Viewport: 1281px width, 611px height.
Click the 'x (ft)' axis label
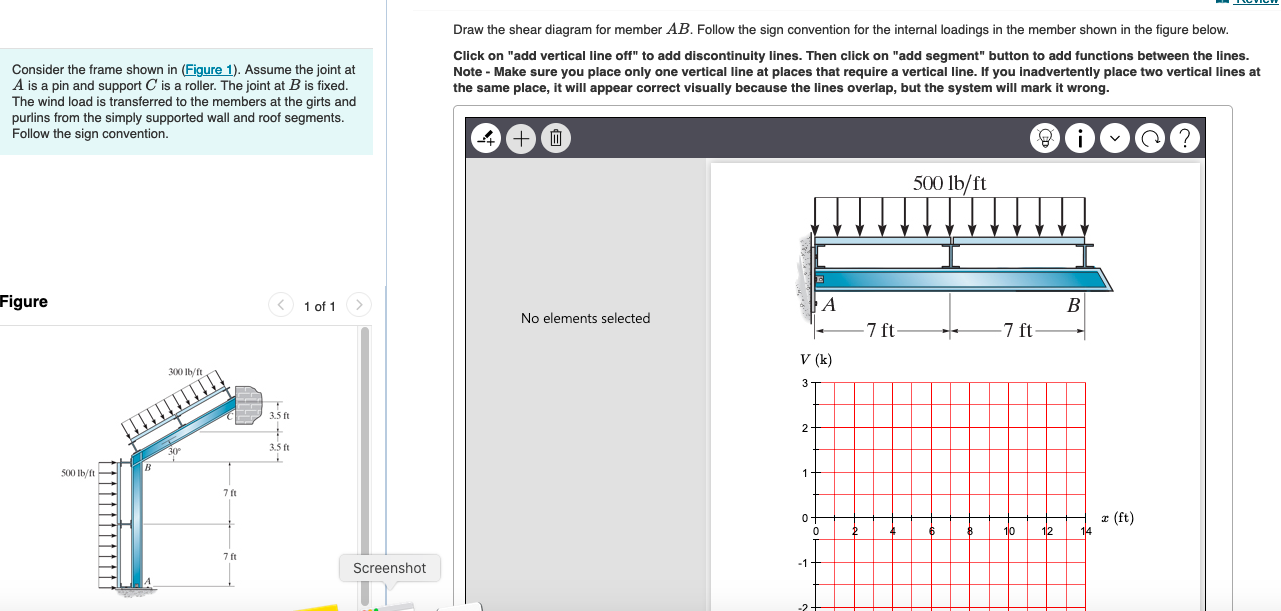(1118, 517)
